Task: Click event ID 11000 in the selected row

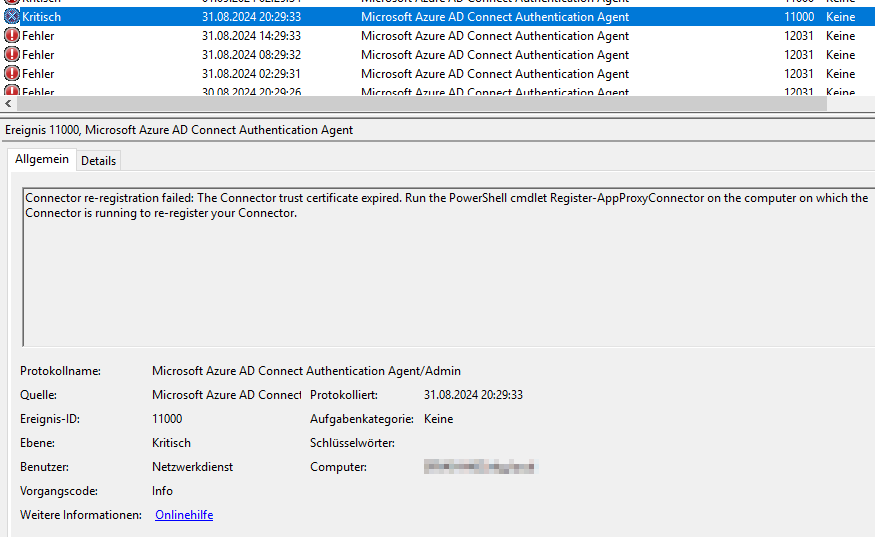Action: click(799, 17)
